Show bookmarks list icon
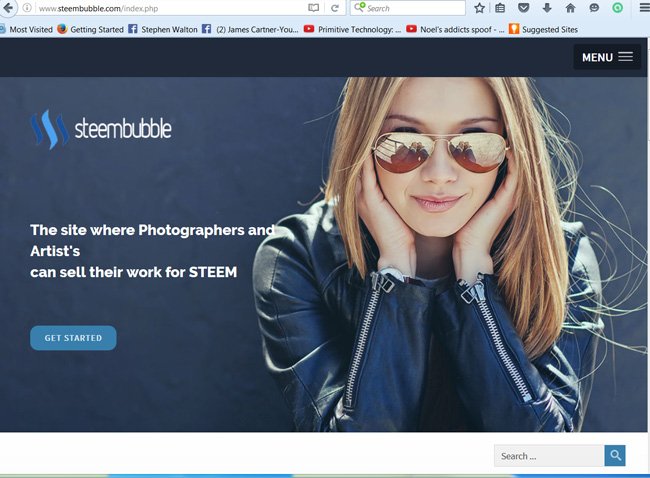 (500, 8)
